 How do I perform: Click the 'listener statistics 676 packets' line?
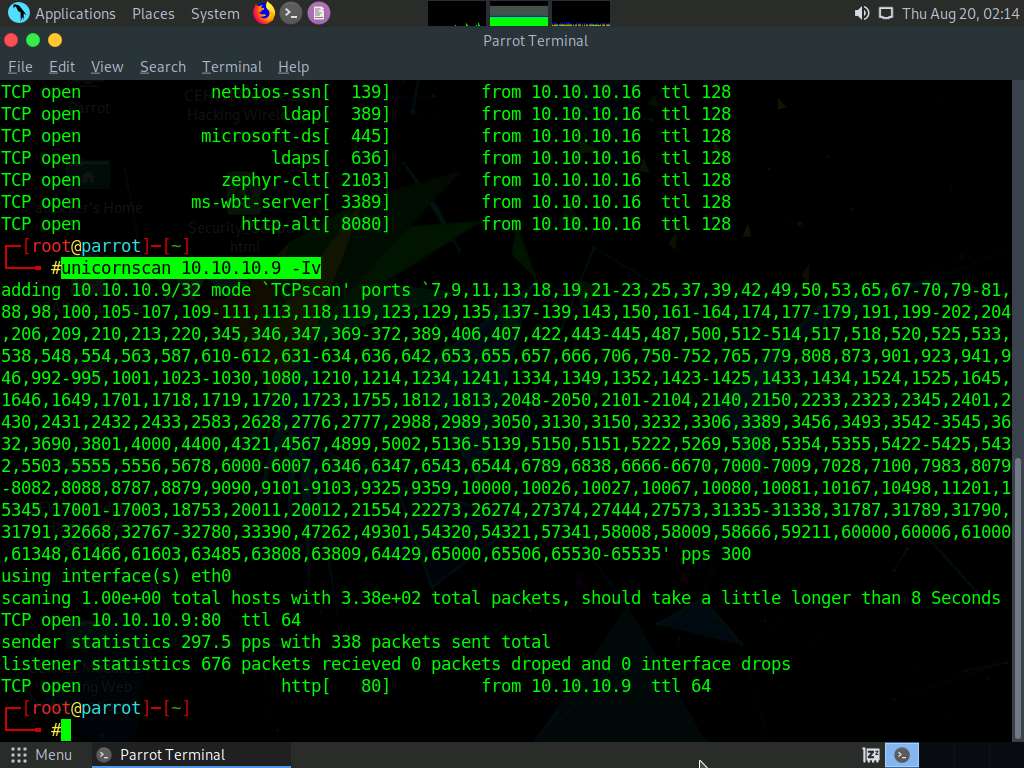tap(396, 664)
